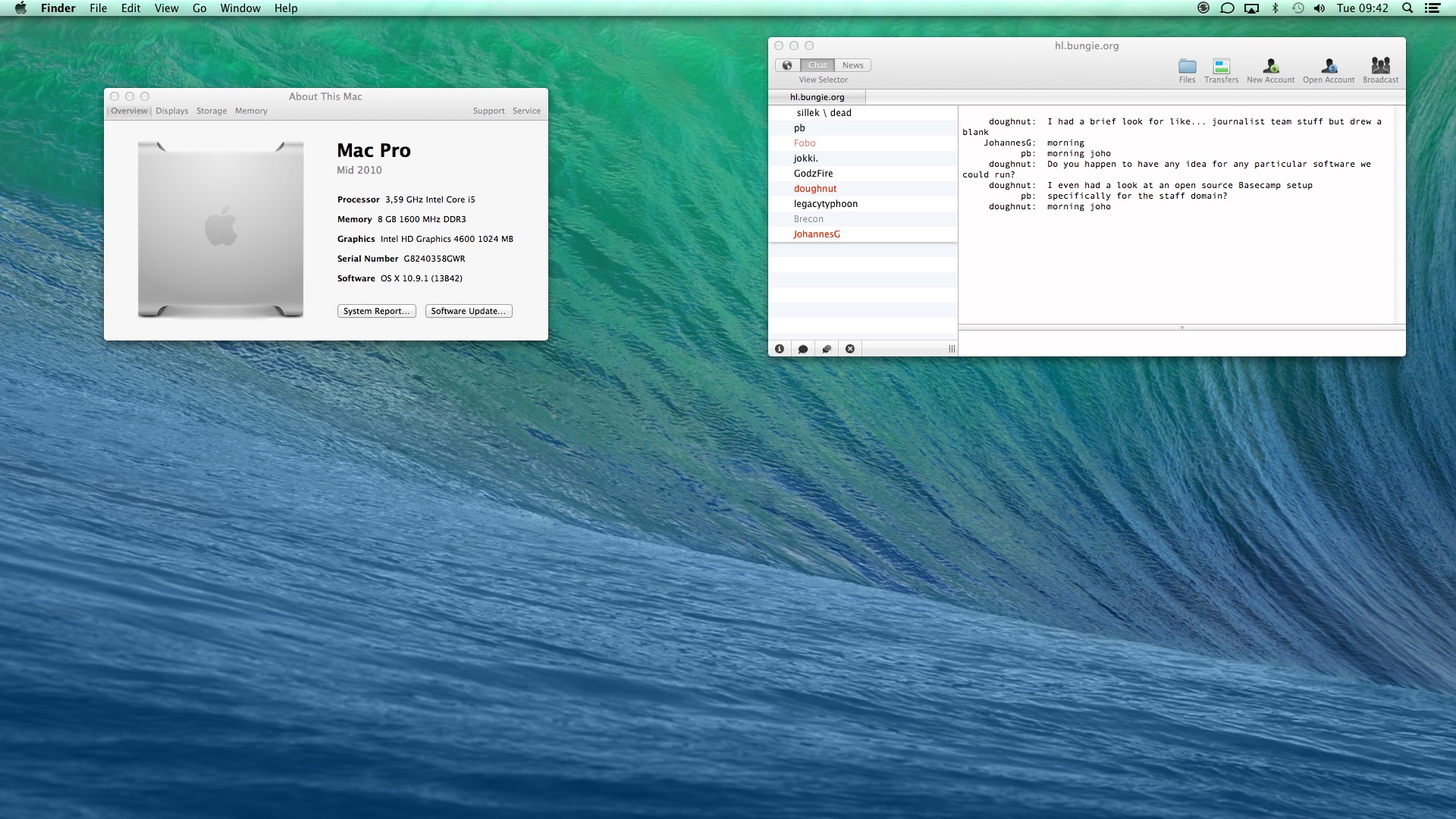Open the Finder menu
The height and width of the screenshot is (819, 1456).
58,8
